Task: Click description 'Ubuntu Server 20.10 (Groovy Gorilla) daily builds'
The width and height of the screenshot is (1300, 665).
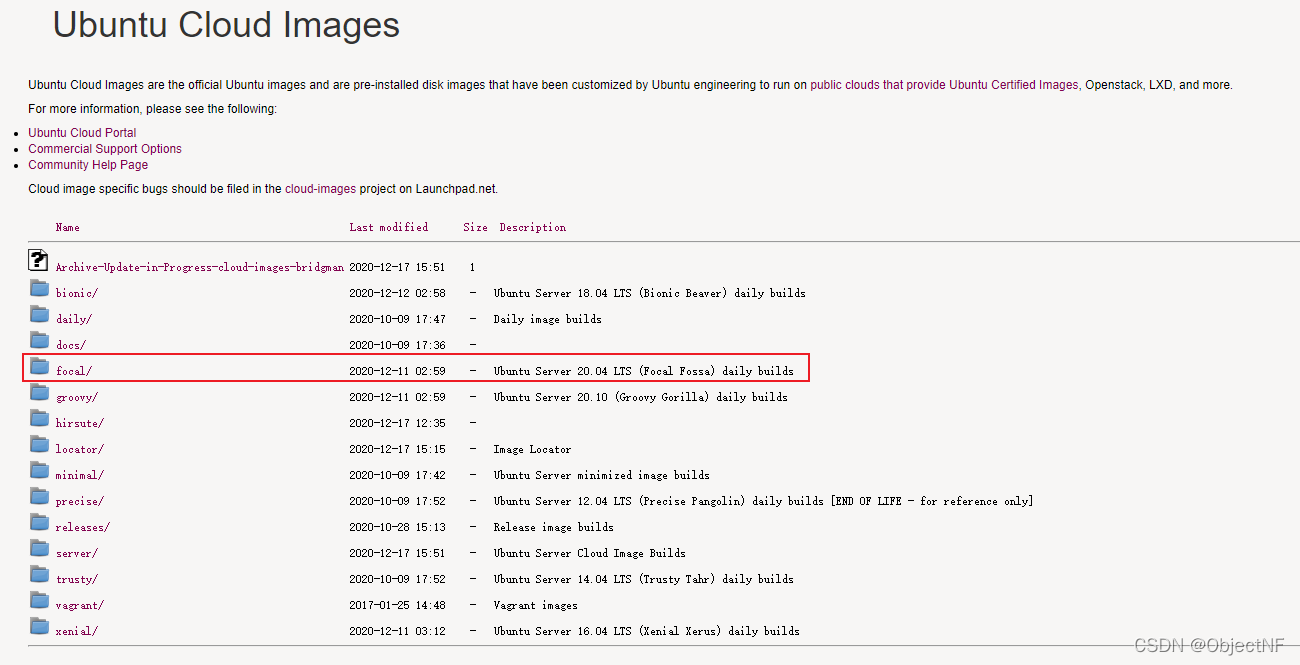Action: point(640,397)
